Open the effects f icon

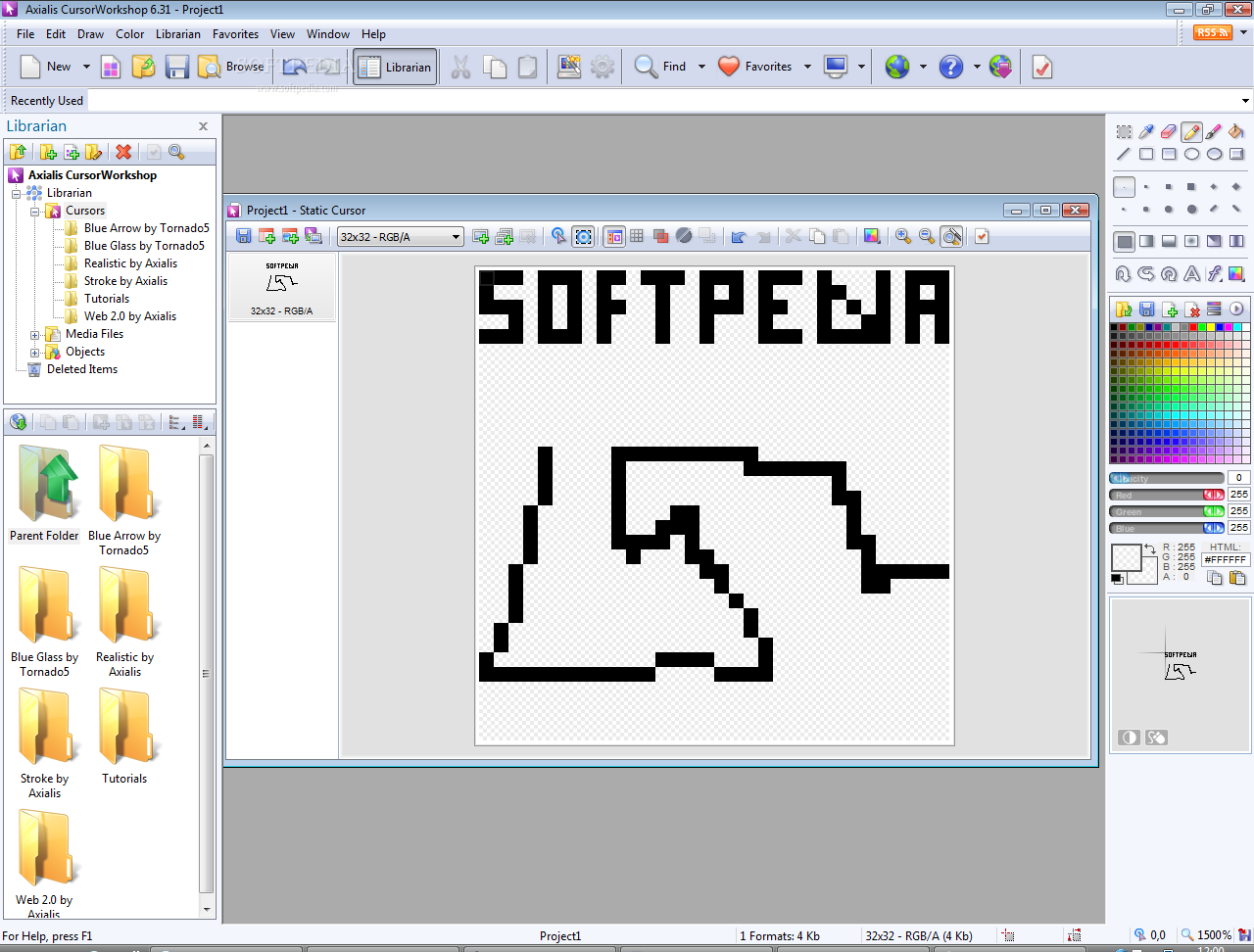(1214, 274)
